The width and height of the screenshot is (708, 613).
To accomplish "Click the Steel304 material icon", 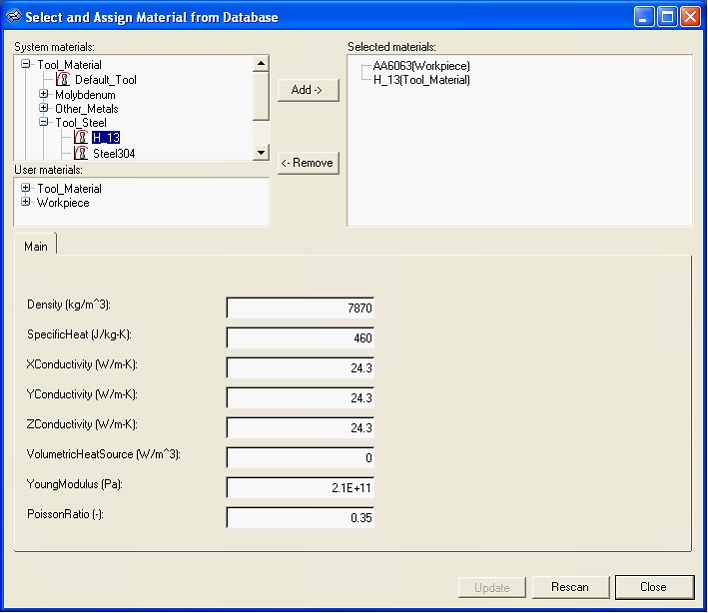I will pos(81,153).
